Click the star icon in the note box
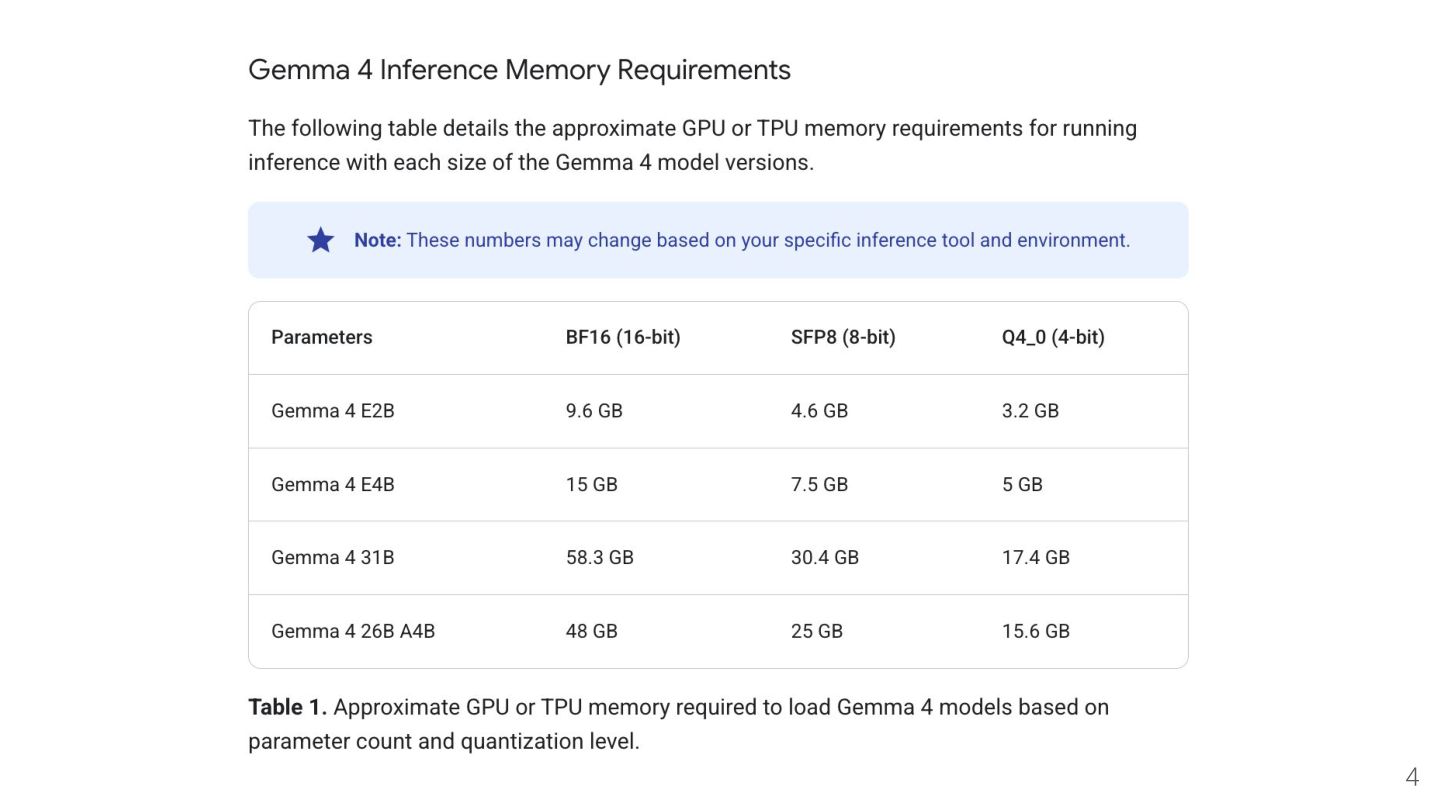This screenshot has width=1440, height=810. (320, 240)
